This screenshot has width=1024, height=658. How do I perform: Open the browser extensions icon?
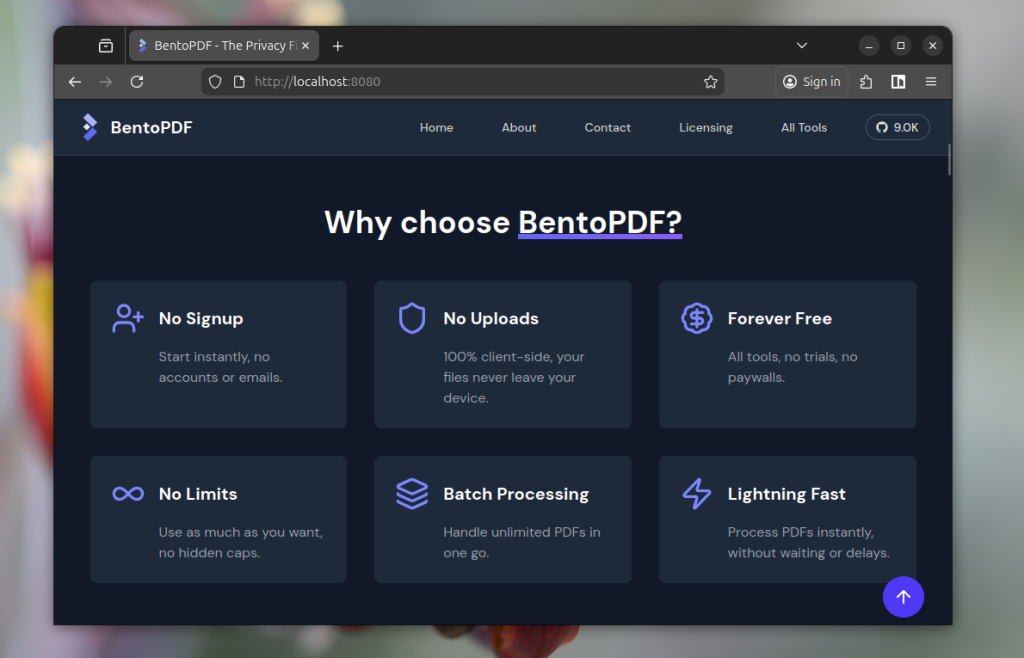pyautogui.click(x=866, y=82)
